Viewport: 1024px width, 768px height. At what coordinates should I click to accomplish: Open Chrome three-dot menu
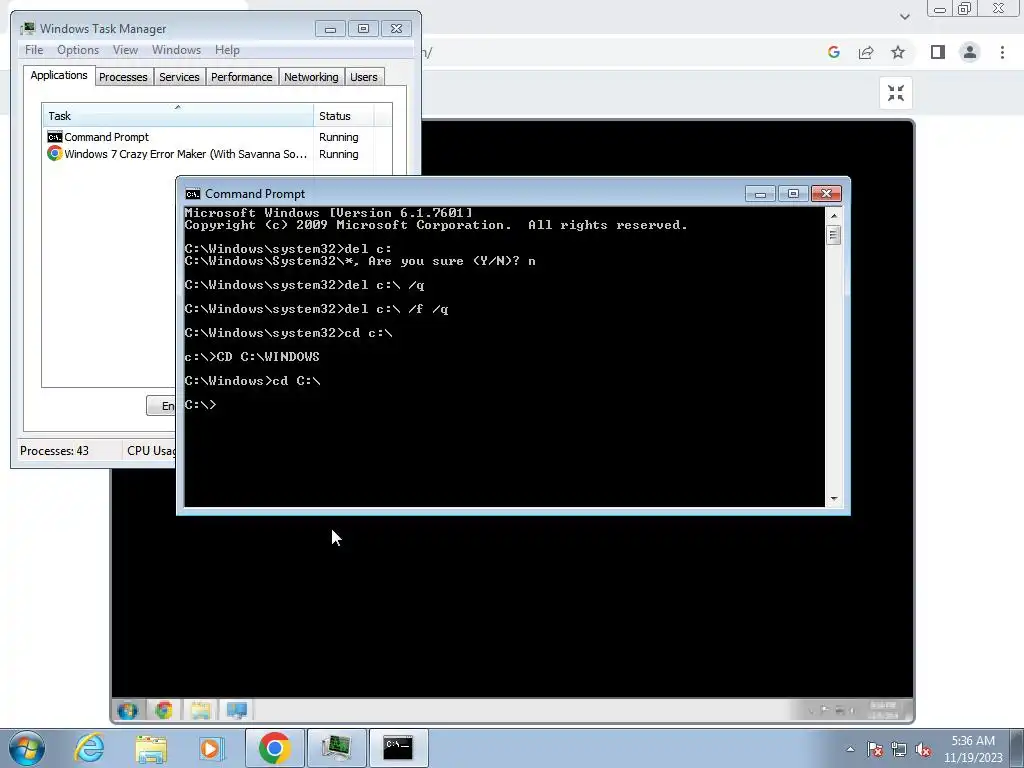[1002, 52]
